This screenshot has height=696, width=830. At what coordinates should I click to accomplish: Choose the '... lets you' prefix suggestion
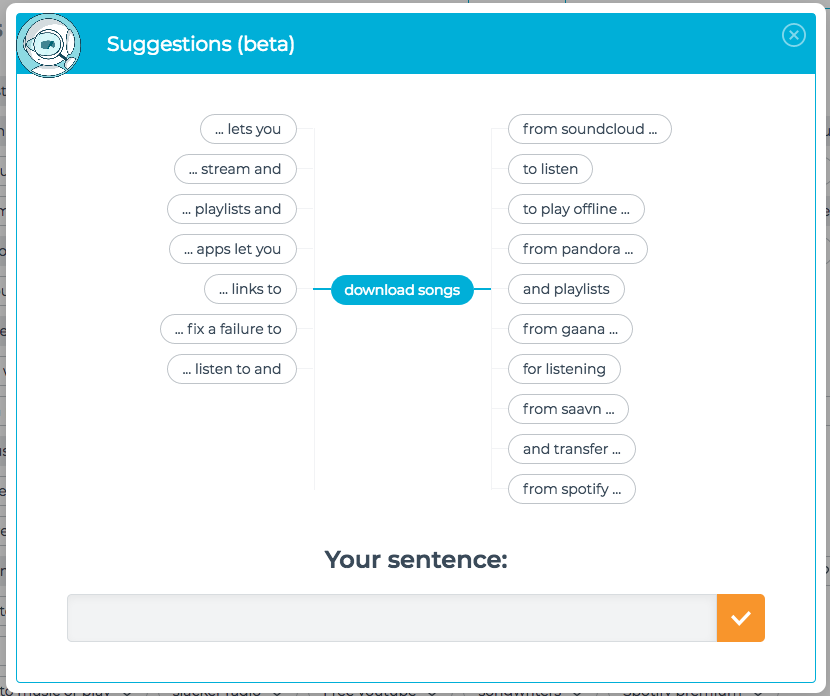[248, 129]
